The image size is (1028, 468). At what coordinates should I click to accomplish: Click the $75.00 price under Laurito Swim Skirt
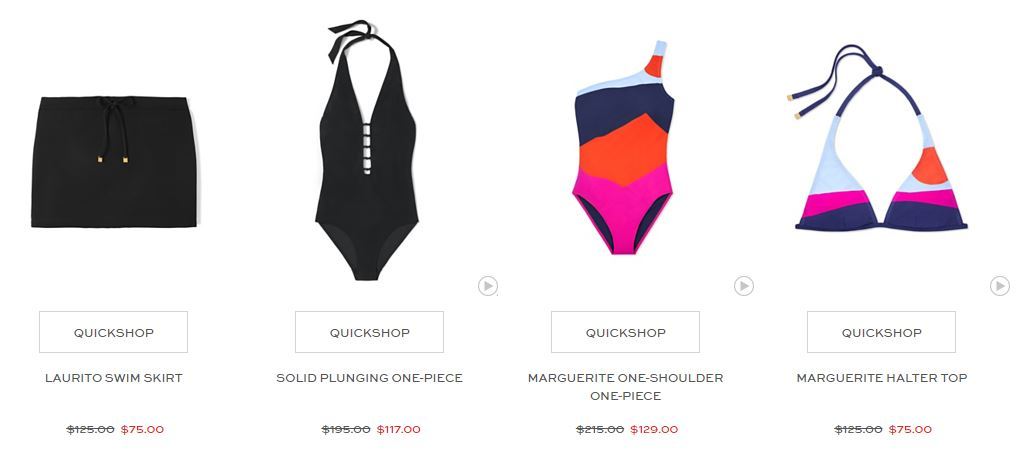point(142,430)
